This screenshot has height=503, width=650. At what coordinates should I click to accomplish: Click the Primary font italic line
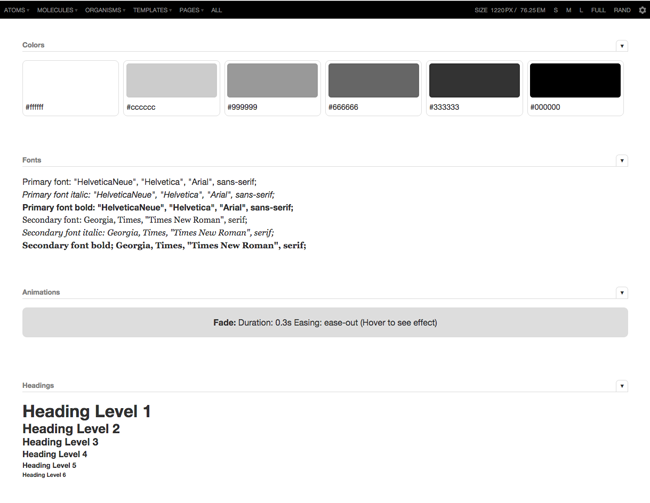click(x=148, y=194)
